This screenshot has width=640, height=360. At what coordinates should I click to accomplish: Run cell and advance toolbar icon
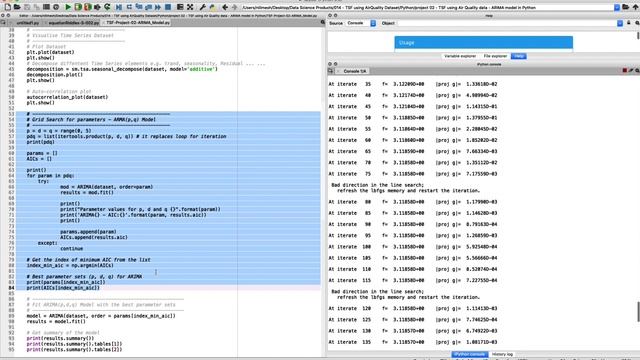coord(87,7)
